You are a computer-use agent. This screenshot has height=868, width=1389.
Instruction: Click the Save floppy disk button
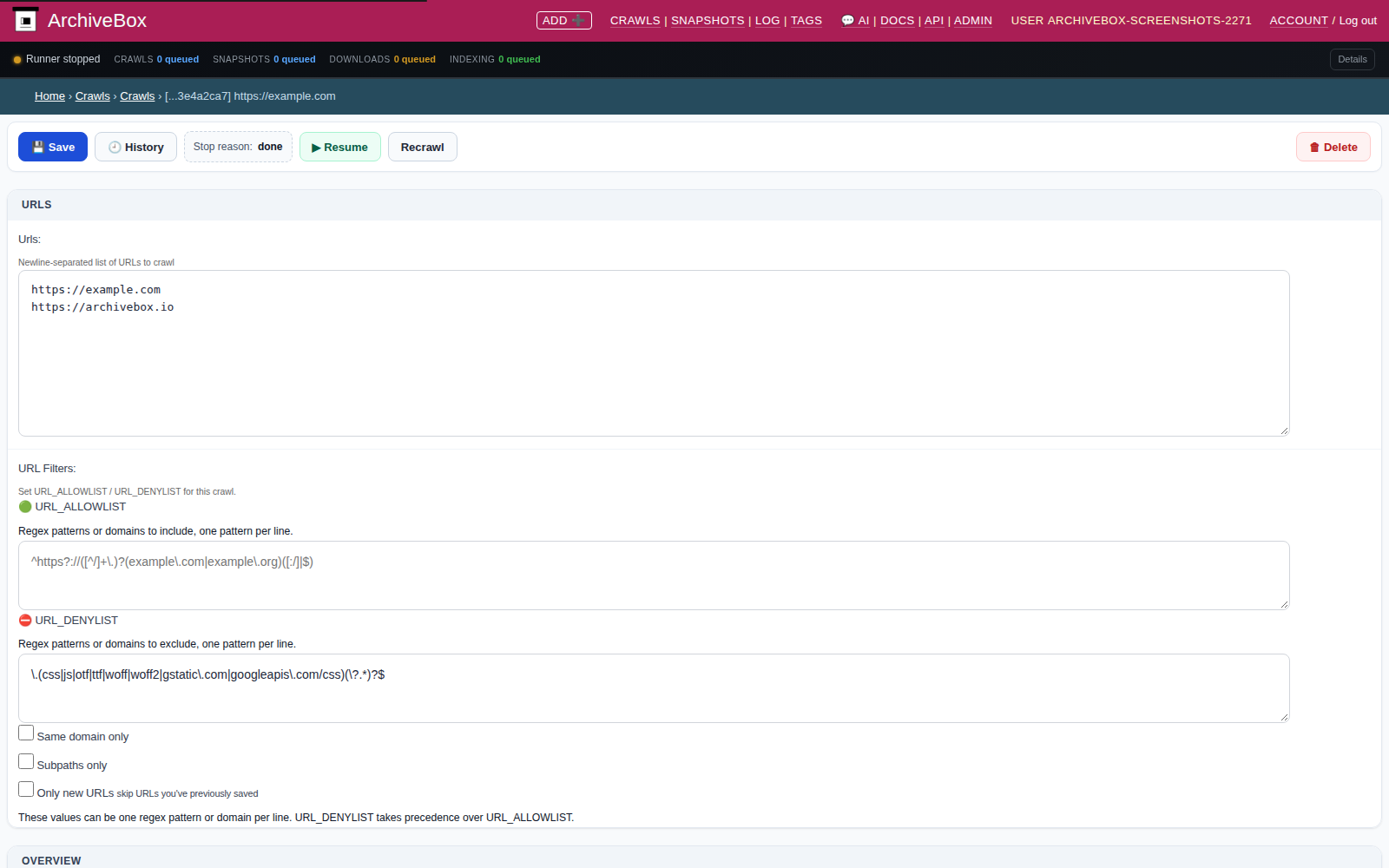coord(53,147)
